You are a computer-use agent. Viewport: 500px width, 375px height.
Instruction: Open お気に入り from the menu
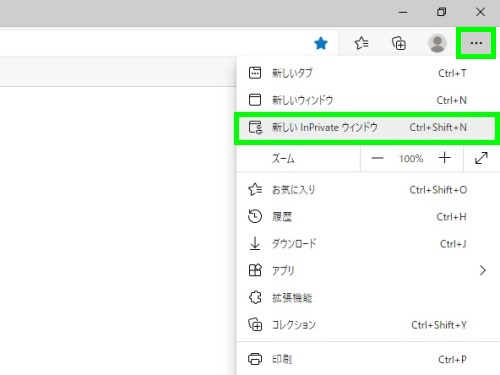(x=368, y=190)
